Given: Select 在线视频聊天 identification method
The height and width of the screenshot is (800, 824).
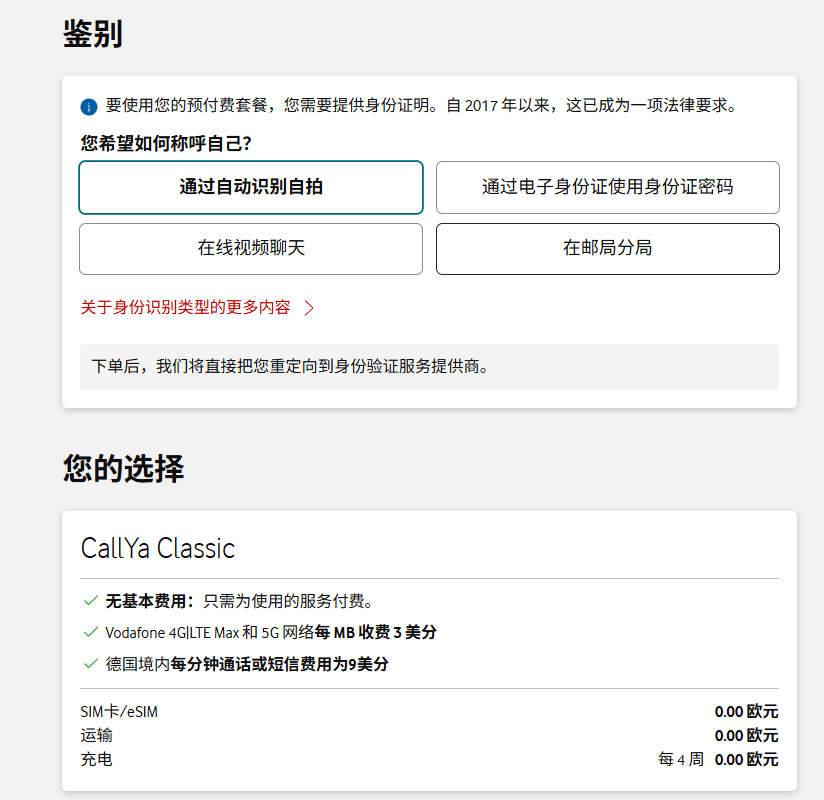Looking at the screenshot, I should (x=251, y=248).
